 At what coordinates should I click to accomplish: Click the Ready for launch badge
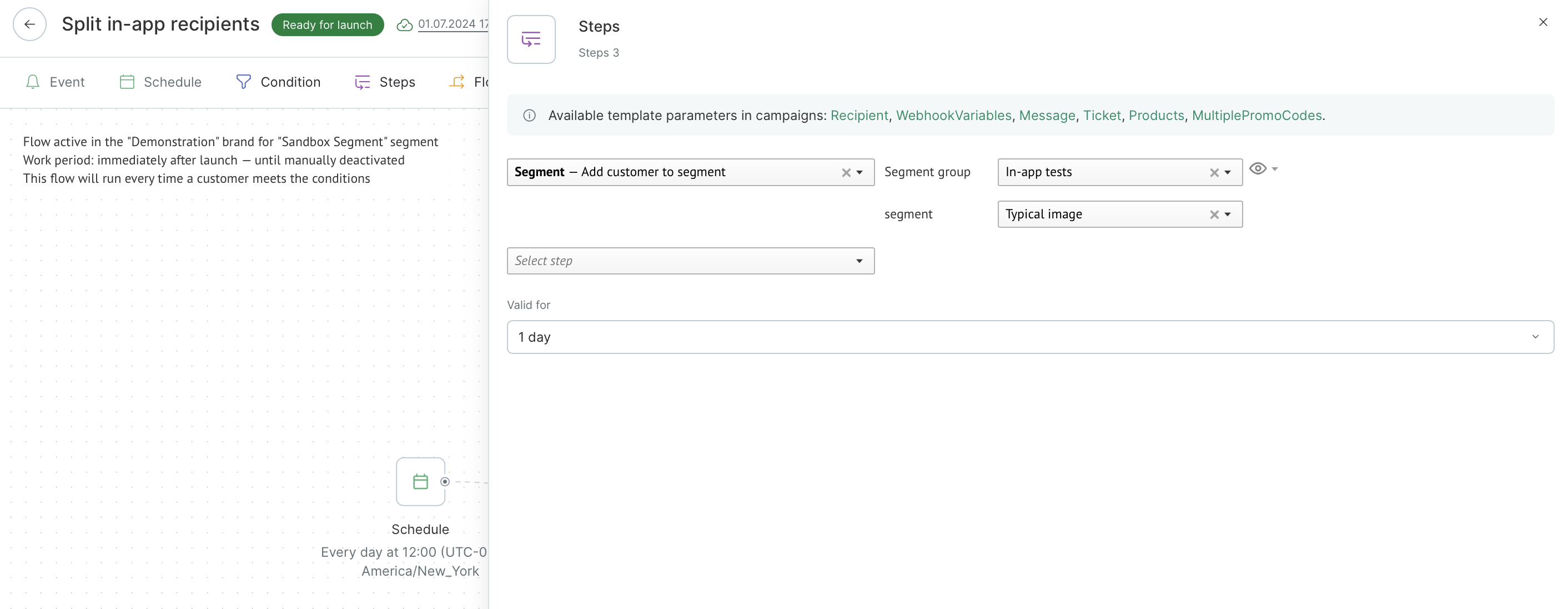tap(328, 25)
